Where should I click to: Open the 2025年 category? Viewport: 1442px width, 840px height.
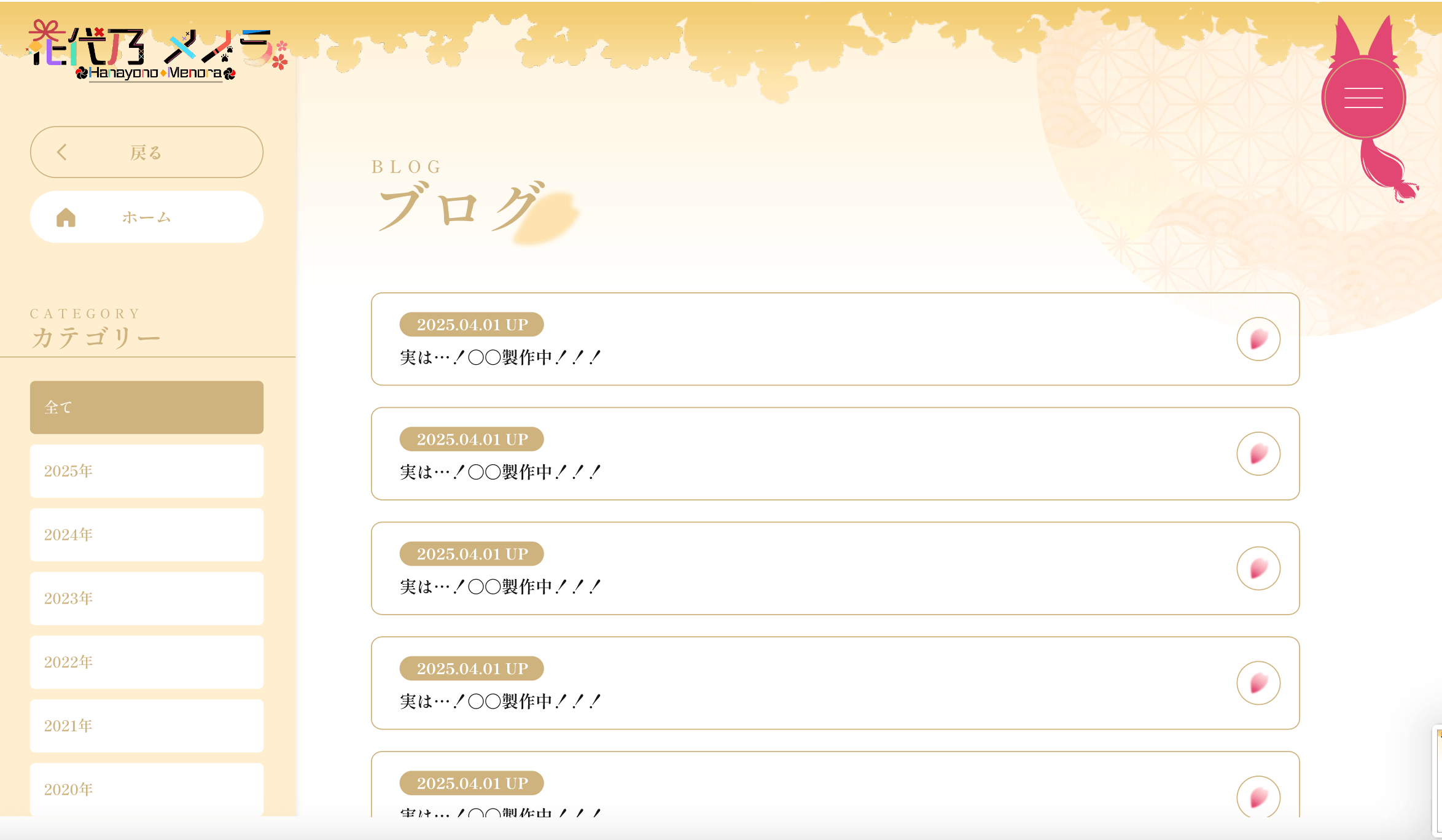[x=146, y=471]
